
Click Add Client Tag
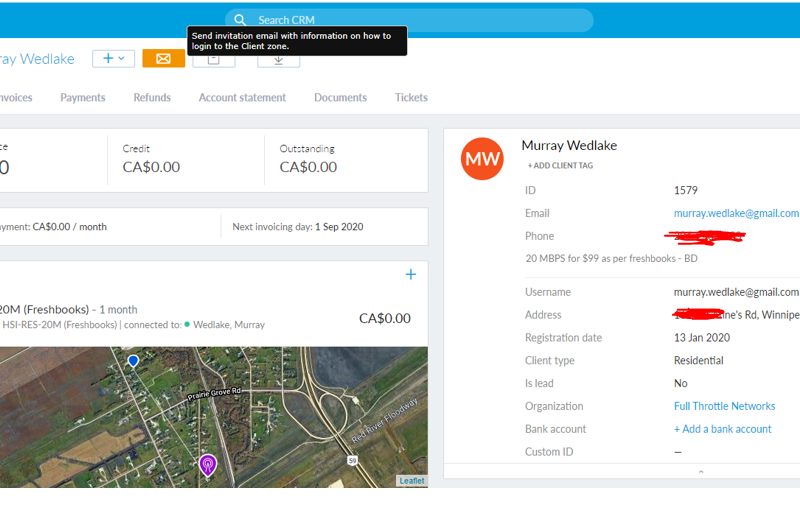[x=560, y=166]
